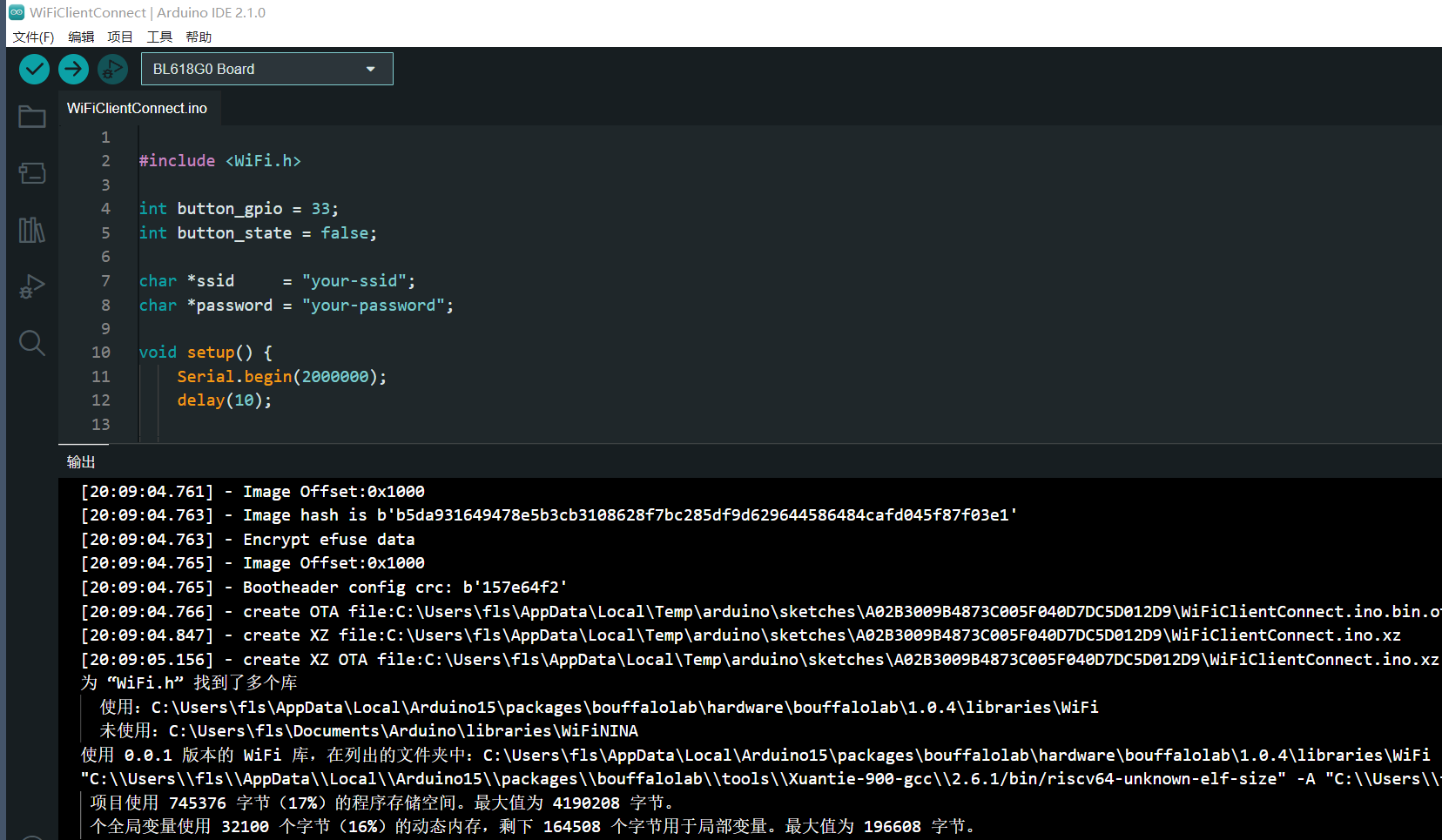Click the "your-password" string
Screen dimensions: 1442x840
(374, 306)
